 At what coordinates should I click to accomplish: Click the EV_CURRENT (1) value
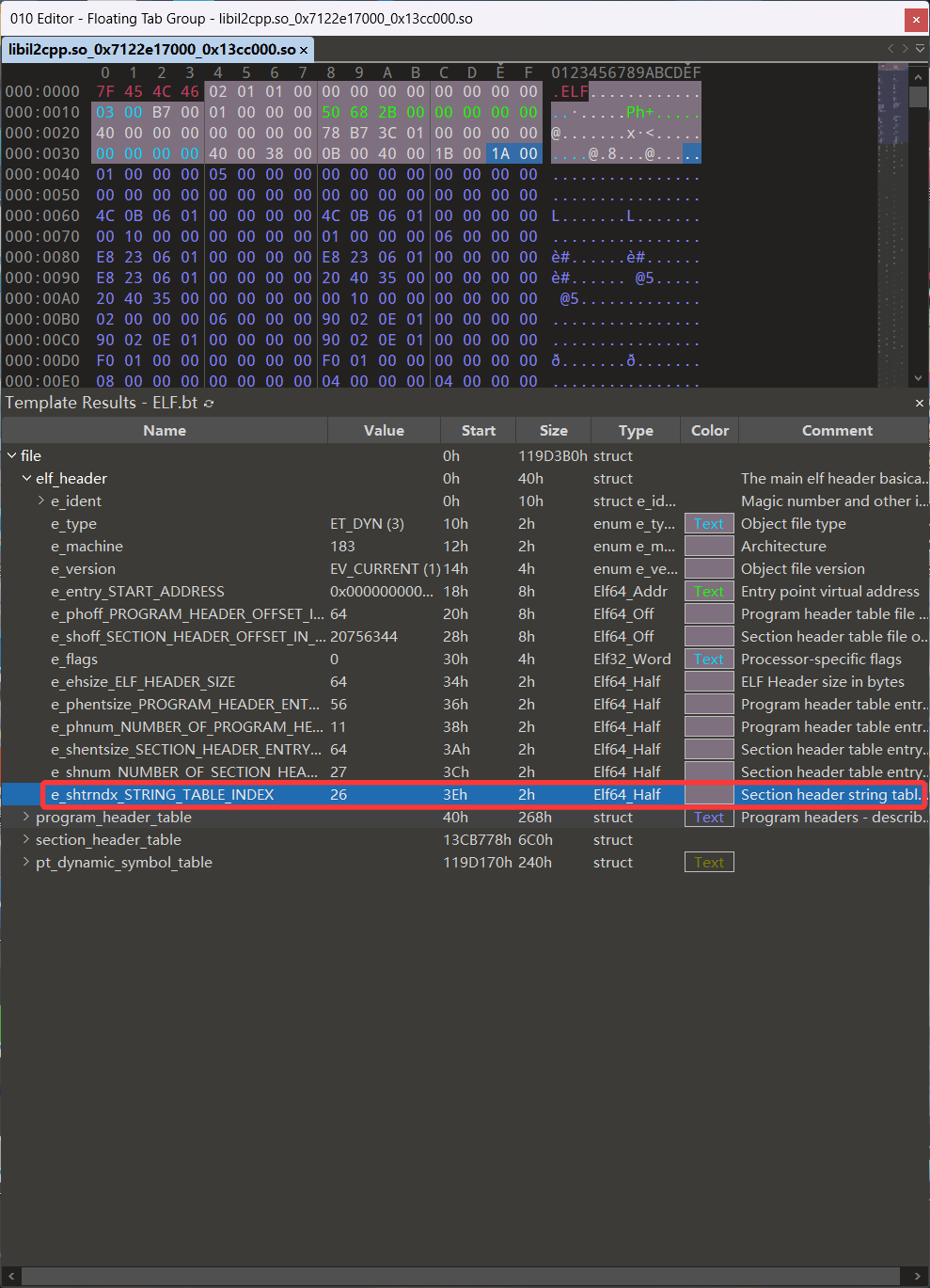tap(385, 568)
